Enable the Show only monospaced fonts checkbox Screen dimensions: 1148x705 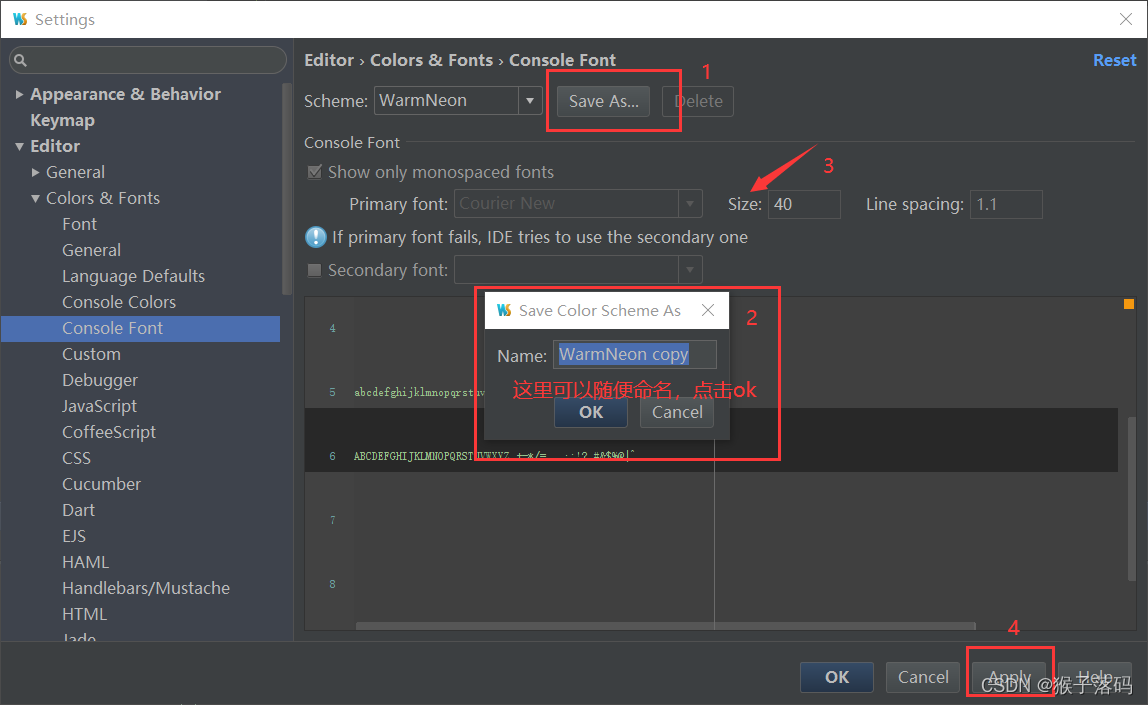coord(314,172)
